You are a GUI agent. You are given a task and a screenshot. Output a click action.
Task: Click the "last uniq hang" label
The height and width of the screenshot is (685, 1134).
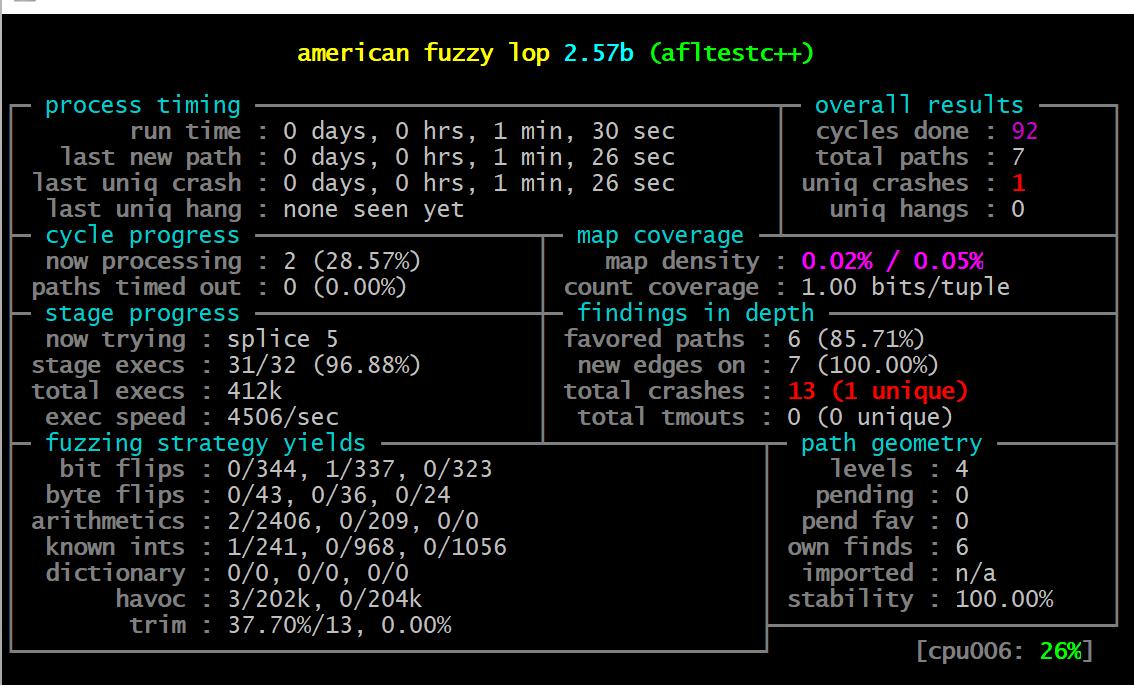point(143,209)
